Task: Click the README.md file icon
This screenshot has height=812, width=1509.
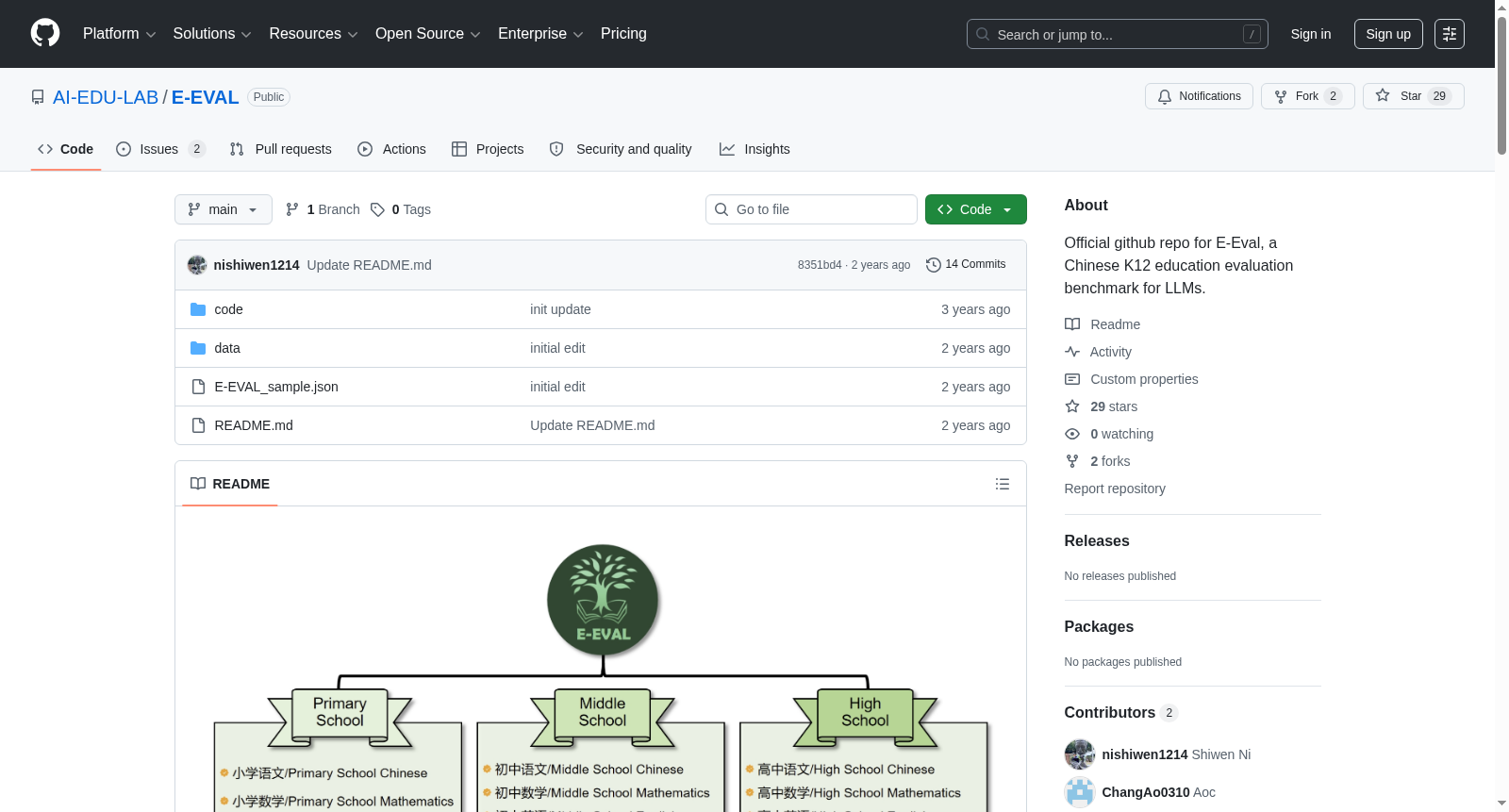Action: click(x=198, y=425)
